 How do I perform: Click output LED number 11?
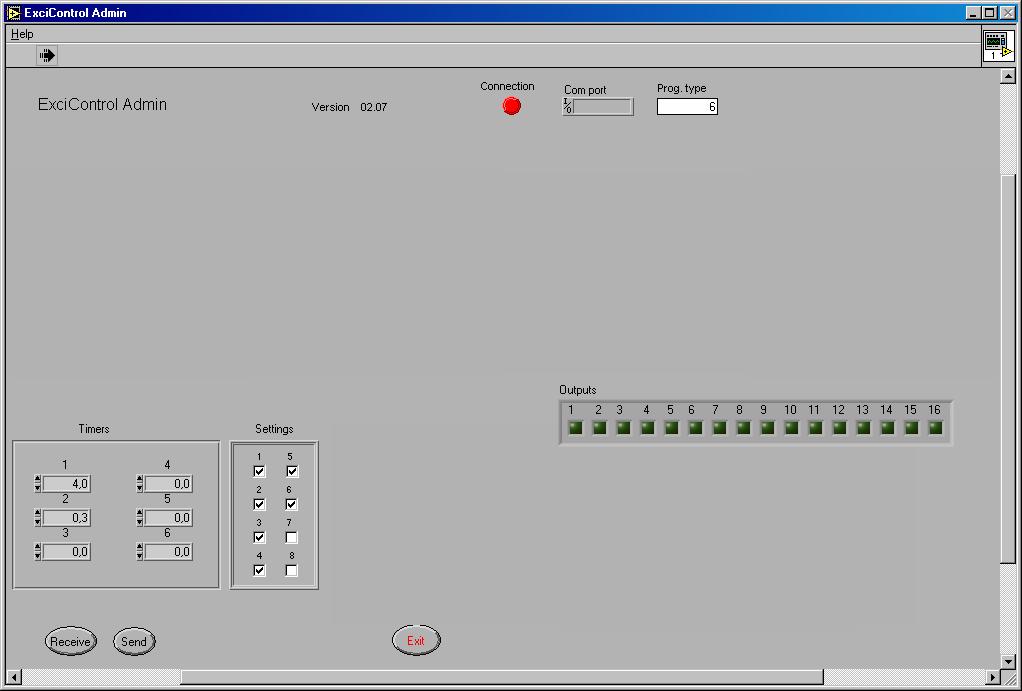pos(815,428)
